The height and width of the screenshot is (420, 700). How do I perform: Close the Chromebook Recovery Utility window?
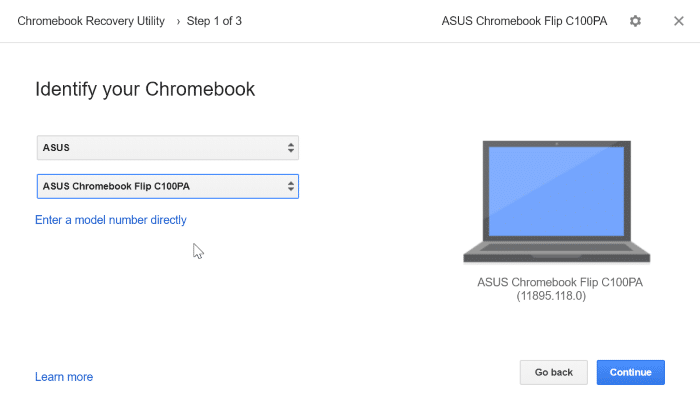pos(679,21)
